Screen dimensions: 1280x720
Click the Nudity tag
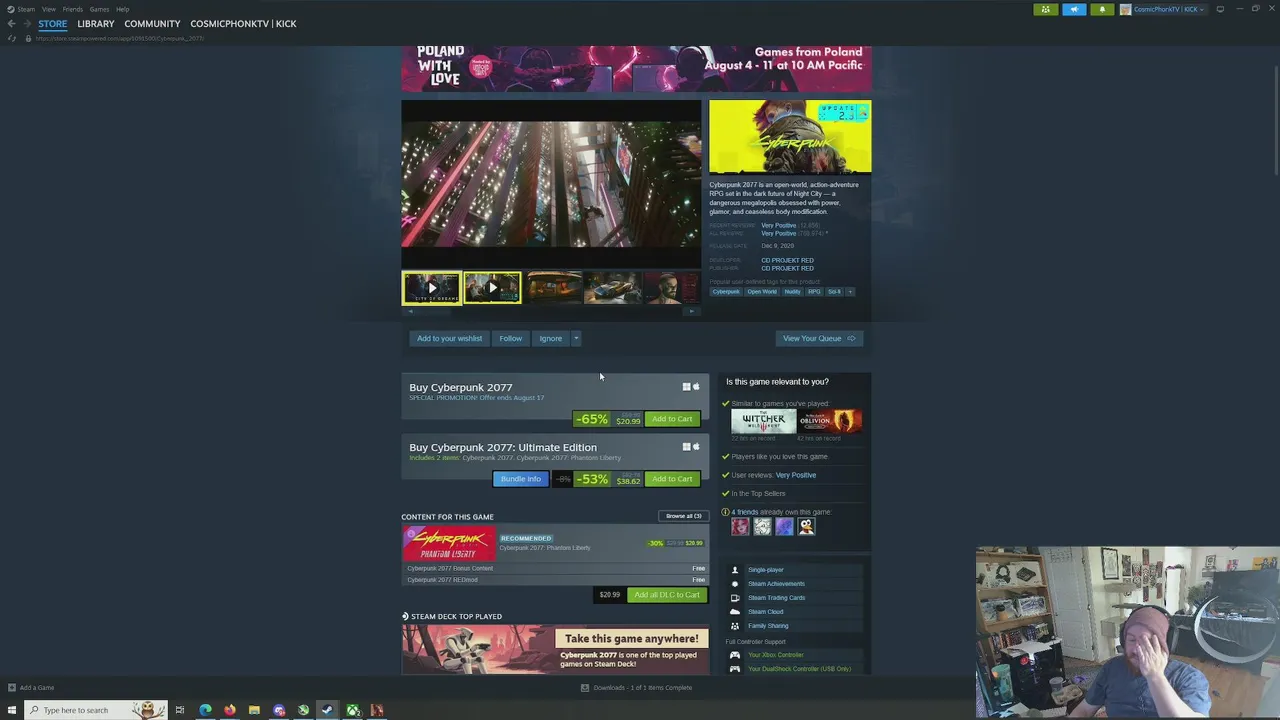(792, 292)
